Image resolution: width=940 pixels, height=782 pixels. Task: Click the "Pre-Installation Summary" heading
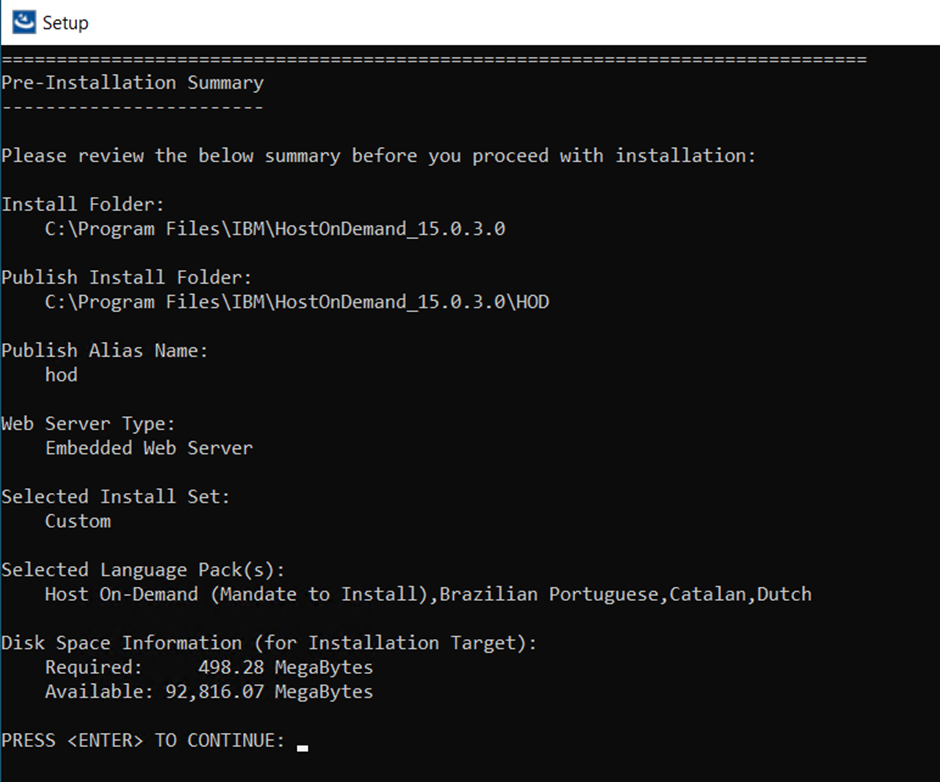pos(132,83)
